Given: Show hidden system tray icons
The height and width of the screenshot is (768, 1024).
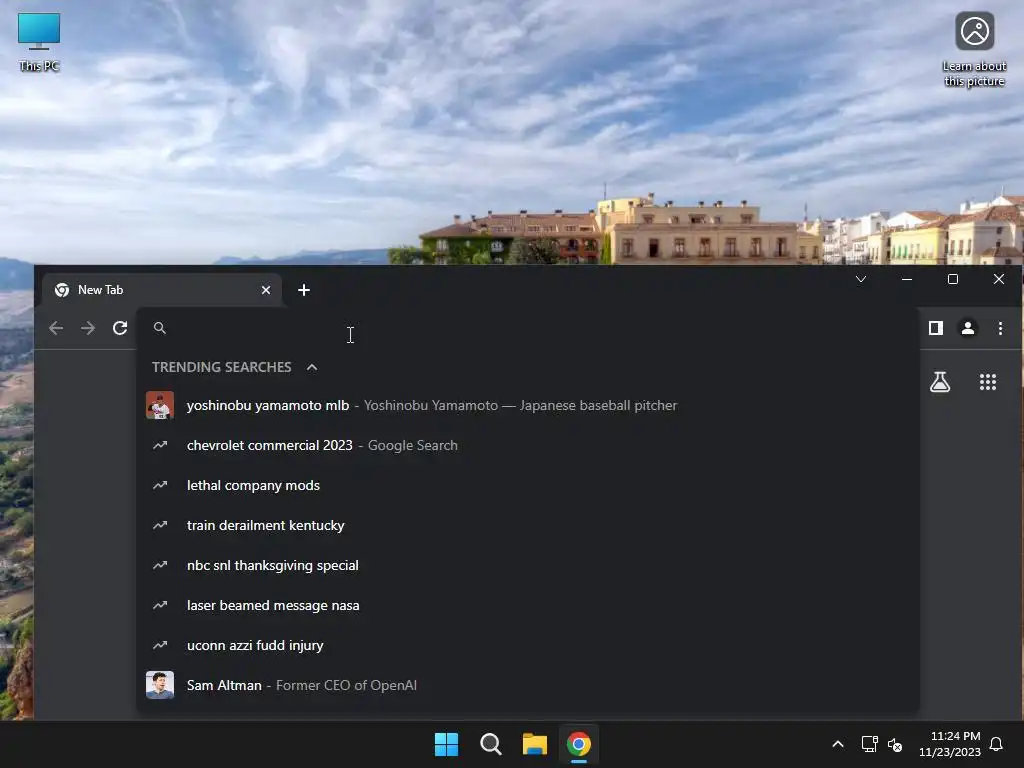Looking at the screenshot, I should click(x=838, y=744).
